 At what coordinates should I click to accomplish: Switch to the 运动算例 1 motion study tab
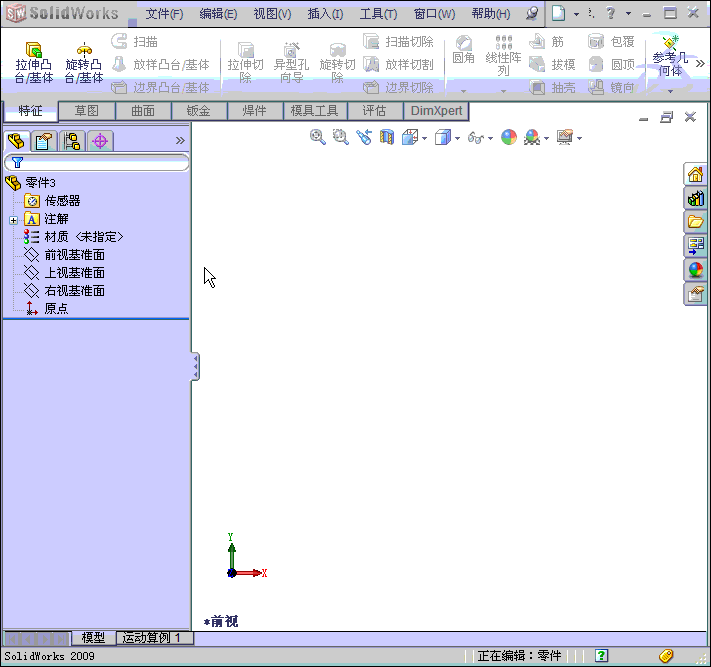click(x=155, y=638)
